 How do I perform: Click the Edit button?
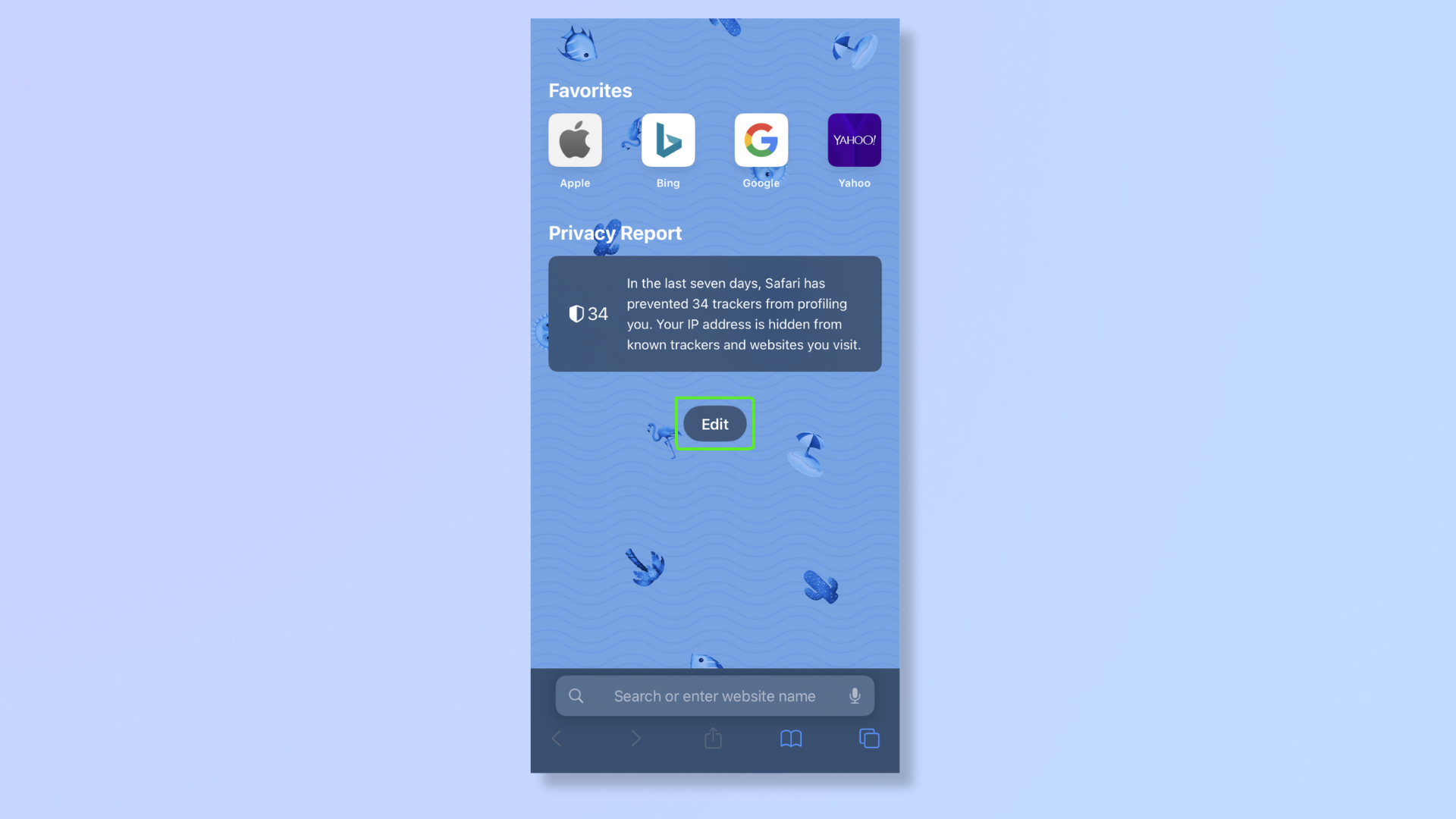pyautogui.click(x=714, y=423)
